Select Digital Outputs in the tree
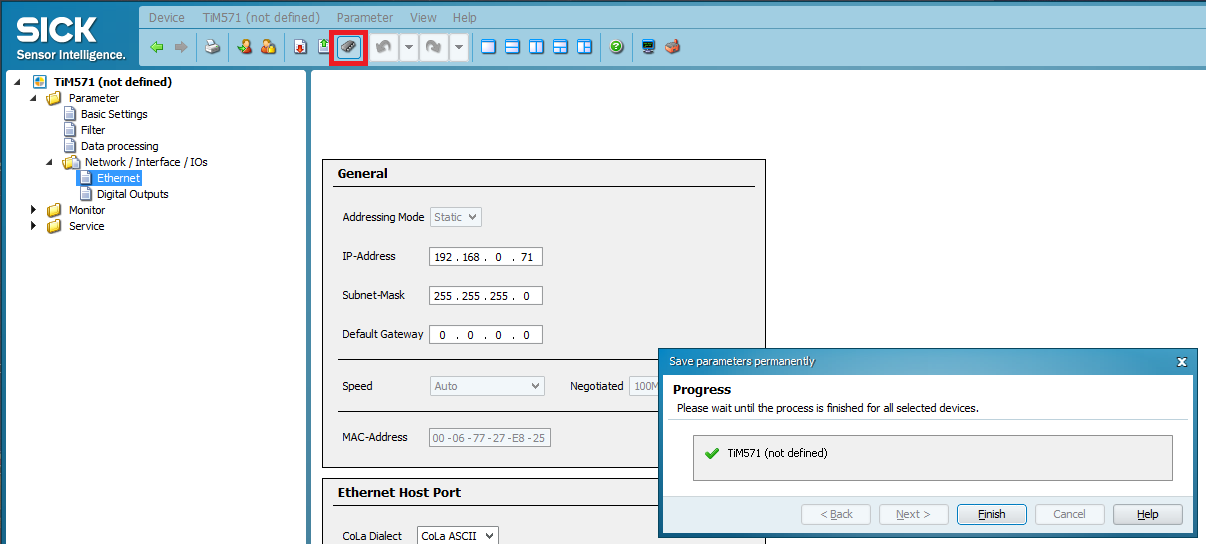The image size is (1206, 544). click(132, 194)
